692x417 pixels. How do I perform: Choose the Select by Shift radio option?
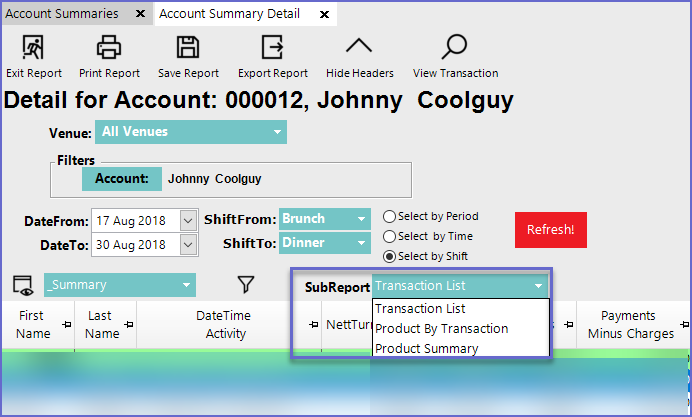[x=390, y=256]
